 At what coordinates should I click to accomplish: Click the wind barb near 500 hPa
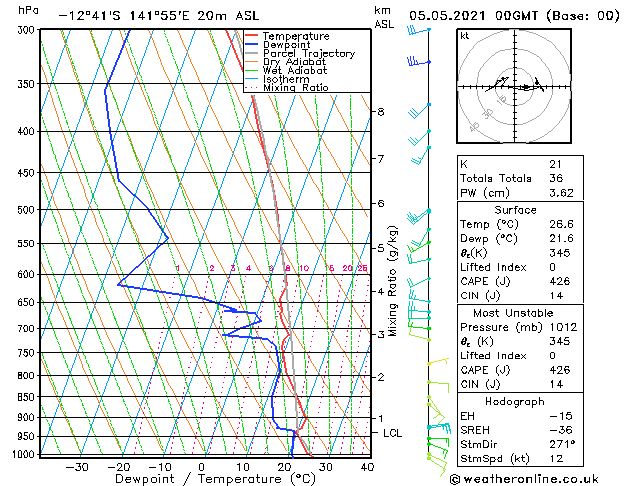coord(418,216)
